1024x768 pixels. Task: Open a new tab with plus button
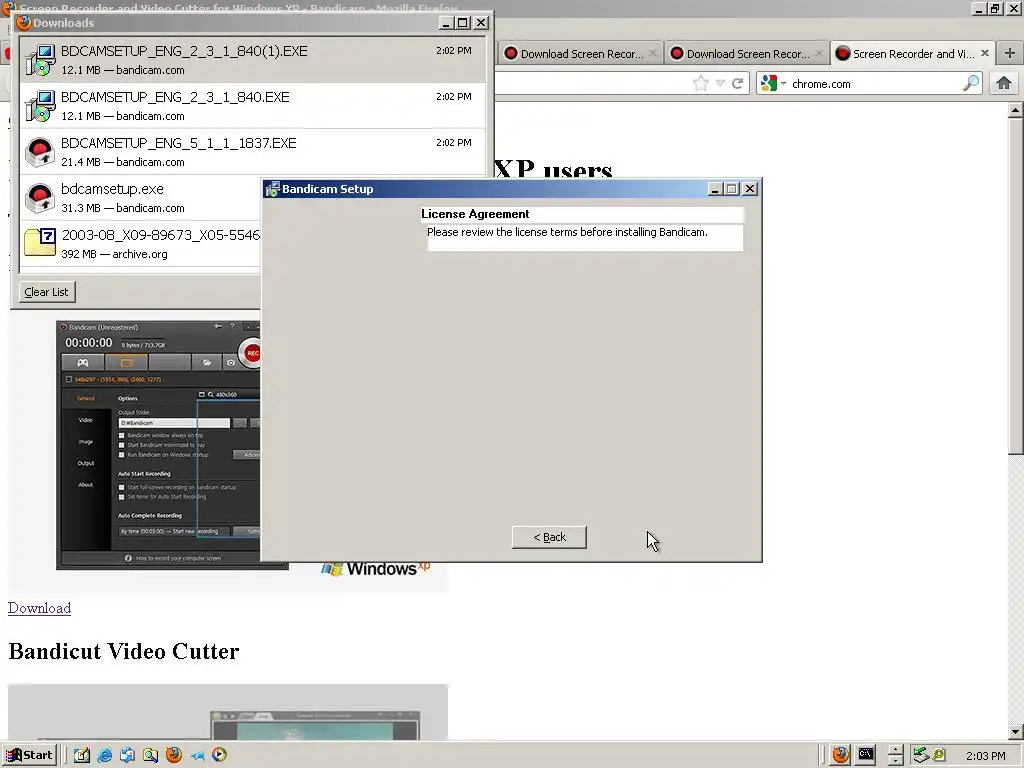[x=1010, y=54]
